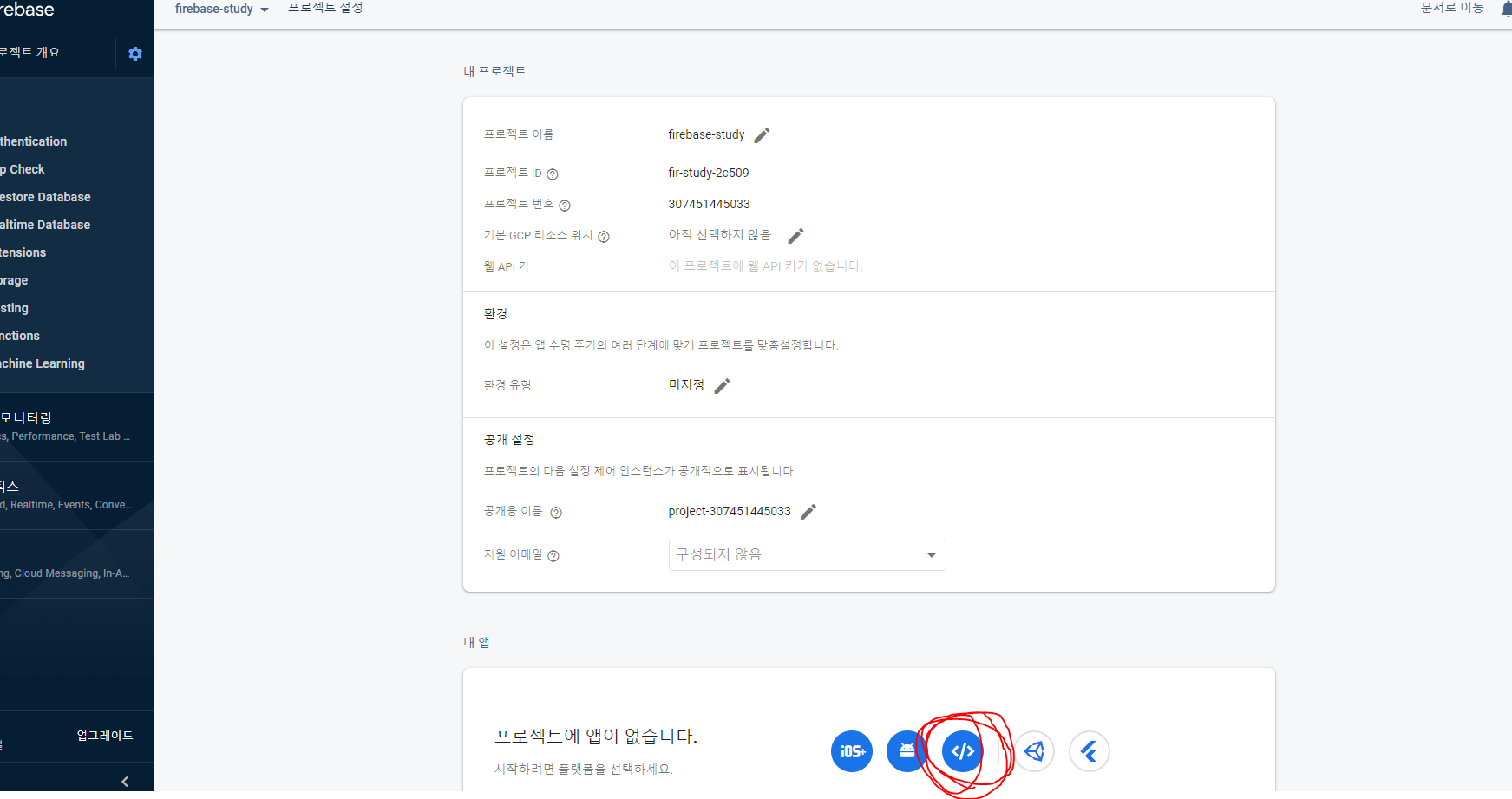Open project settings gear in sidebar
Viewport: 1512px width, 799px height.
(x=135, y=54)
